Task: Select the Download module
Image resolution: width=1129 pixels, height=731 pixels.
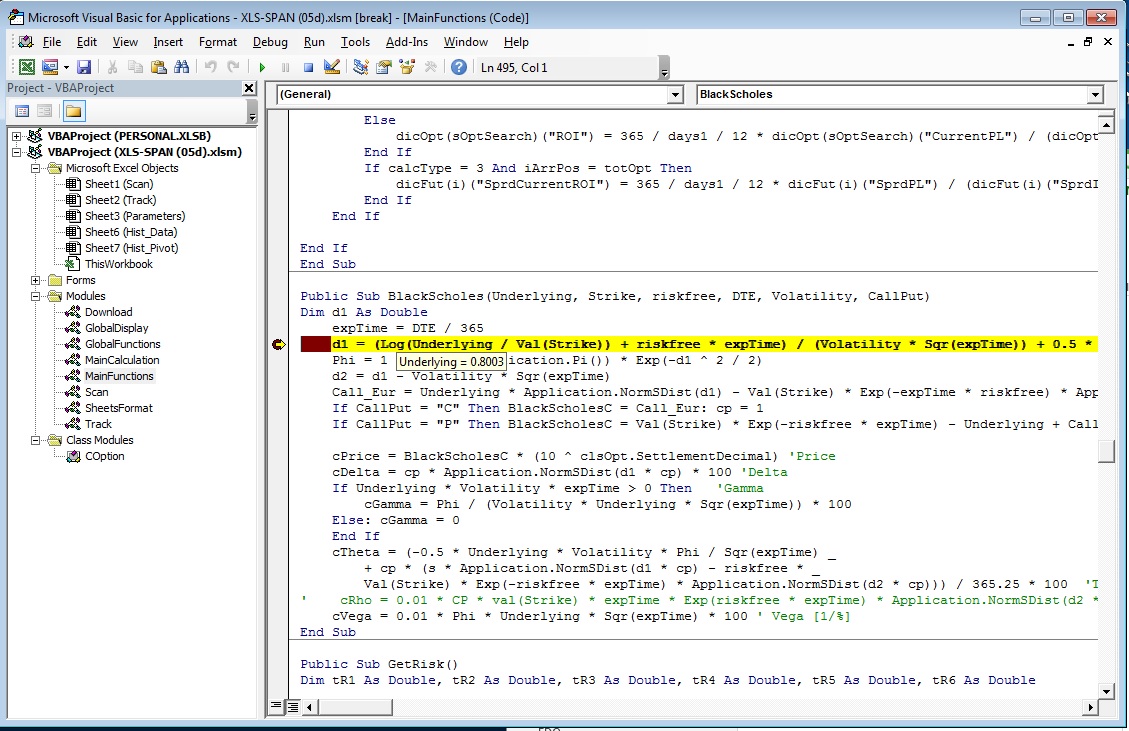Action: tap(108, 312)
